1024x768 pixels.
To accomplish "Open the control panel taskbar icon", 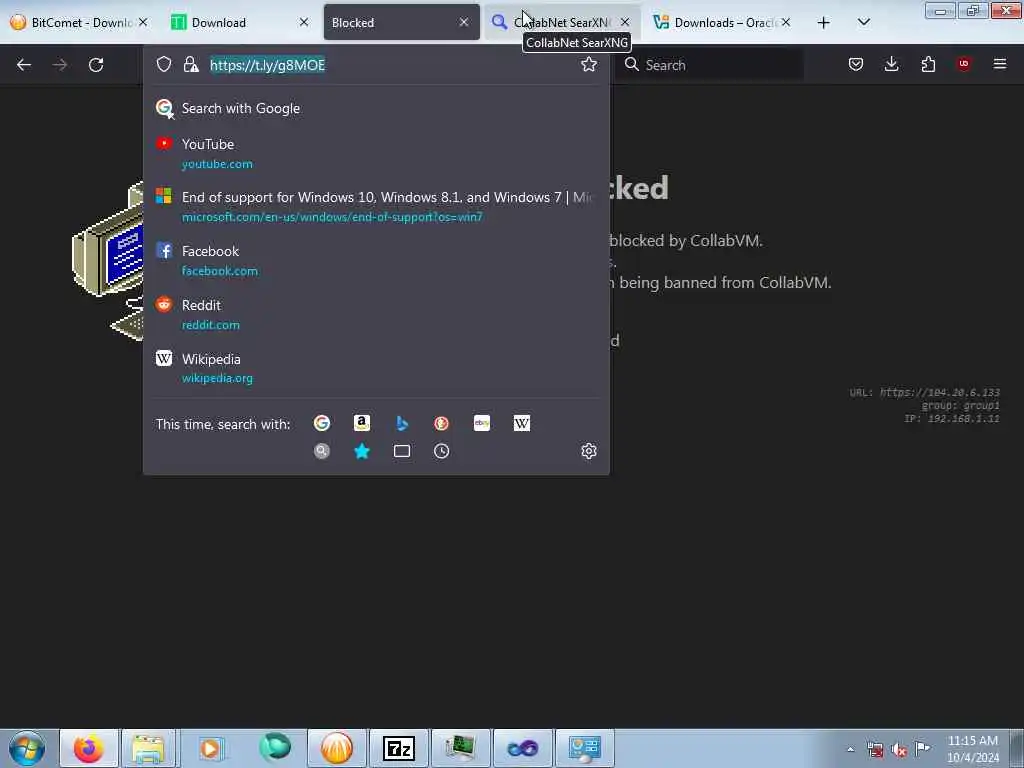I will tap(584, 748).
